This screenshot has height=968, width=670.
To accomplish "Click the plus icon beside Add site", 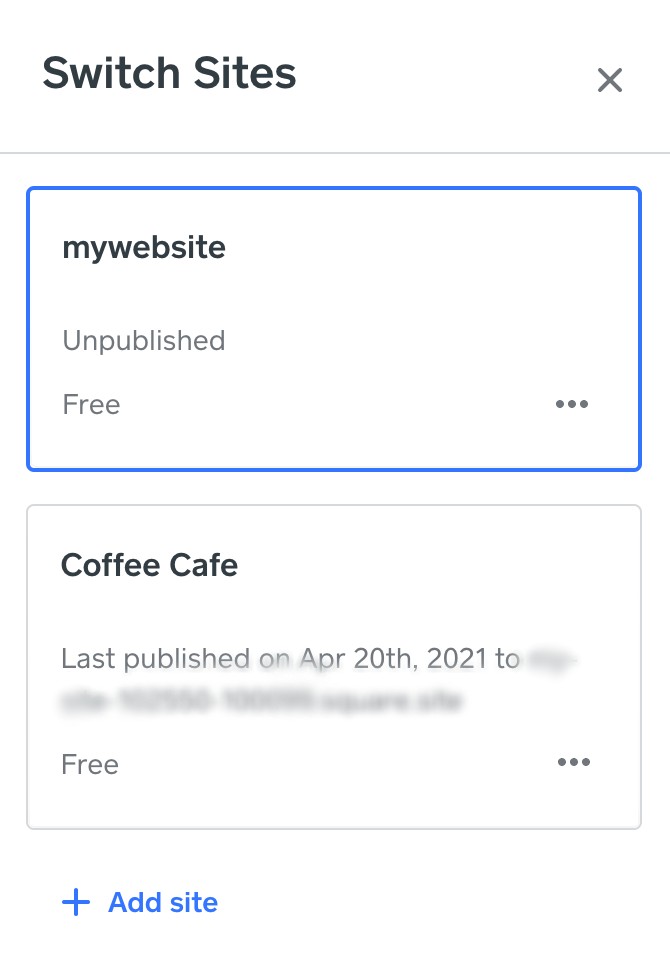I will coord(75,903).
